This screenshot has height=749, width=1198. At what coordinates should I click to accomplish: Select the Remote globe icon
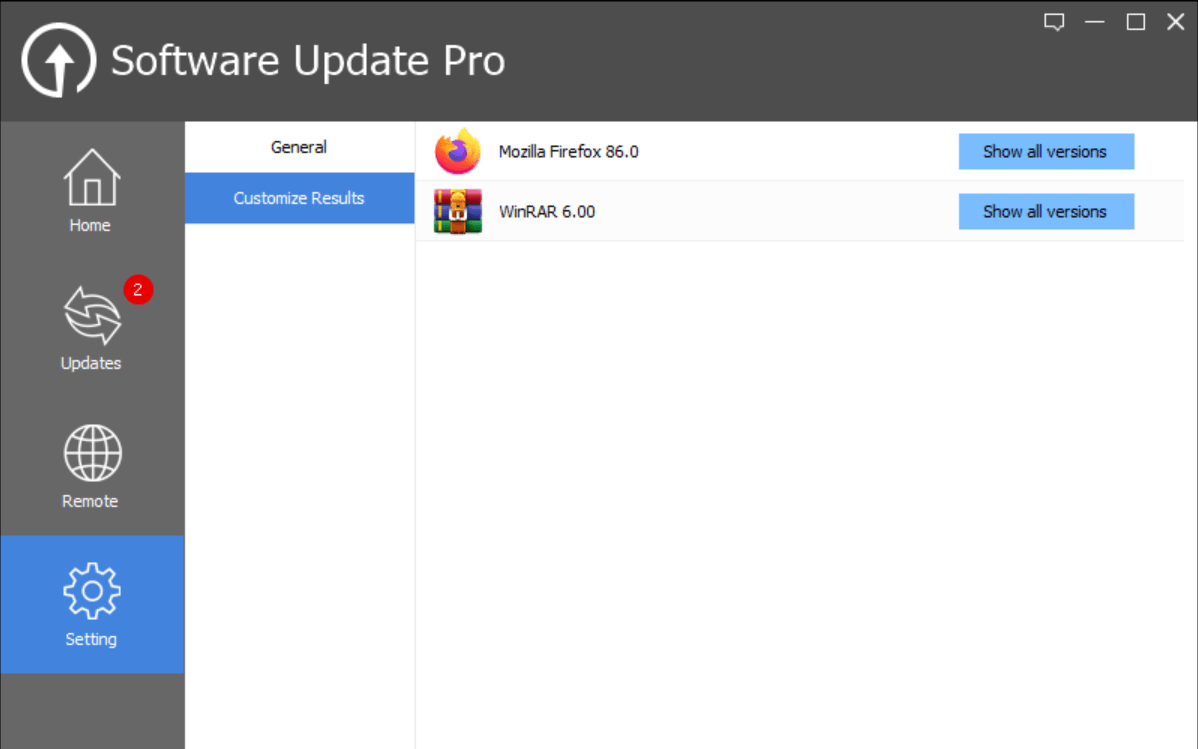(x=91, y=452)
